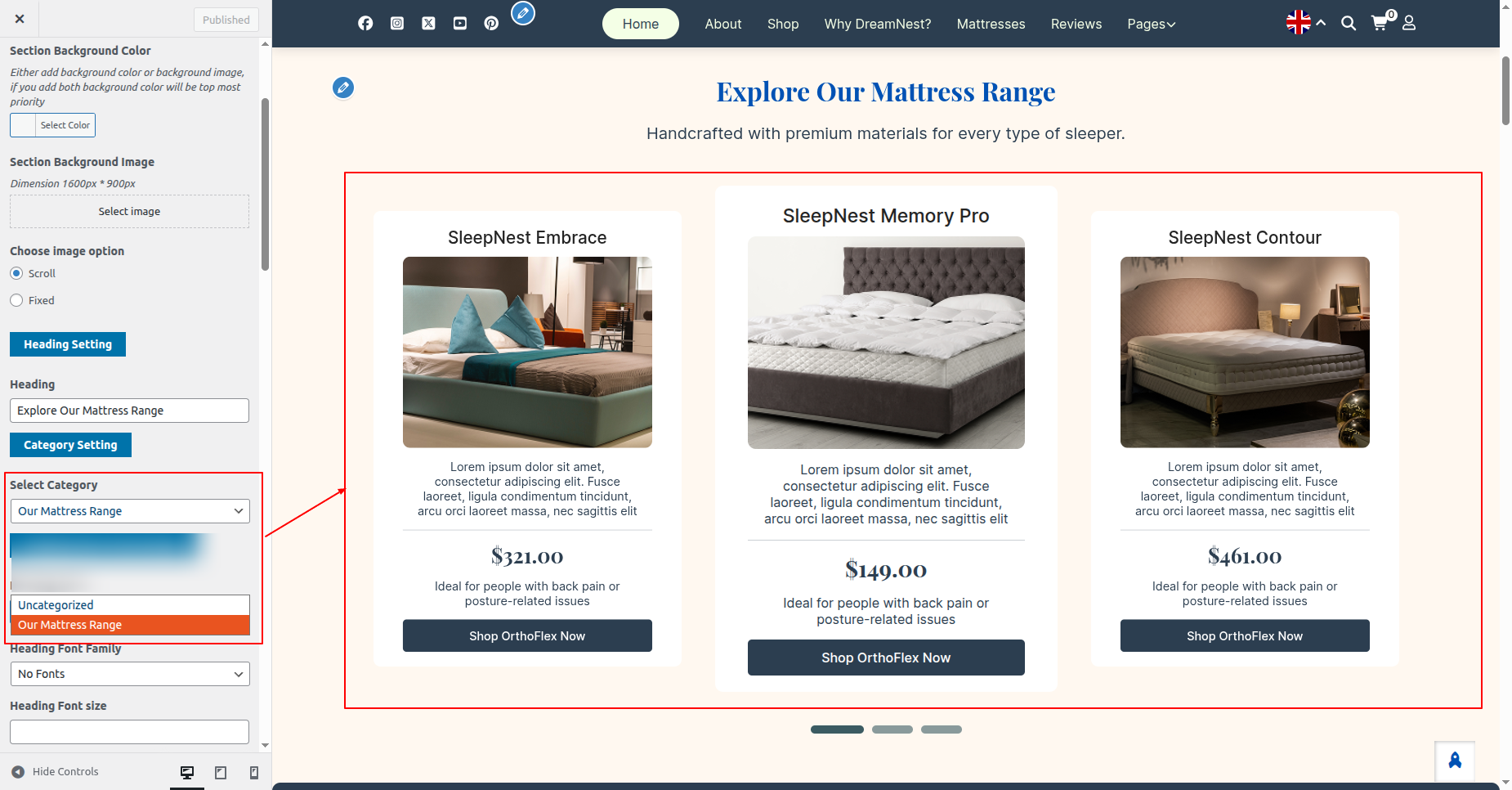Open the Mattresses nav menu item
Image resolution: width=1512 pixels, height=790 pixels.
coord(991,24)
